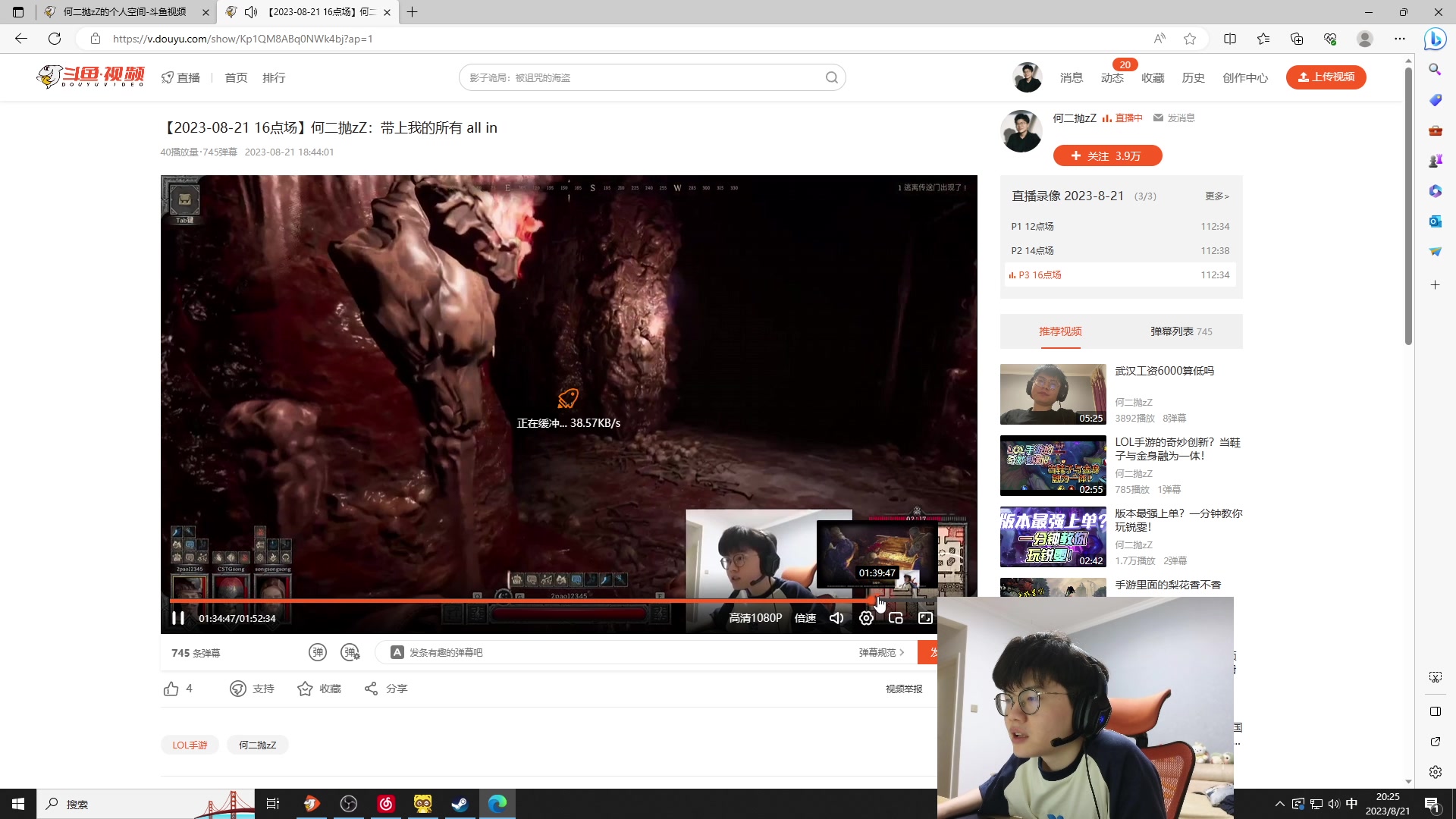Image resolution: width=1456 pixels, height=819 pixels.
Task: Toggle danmaku display on or off
Action: [318, 652]
